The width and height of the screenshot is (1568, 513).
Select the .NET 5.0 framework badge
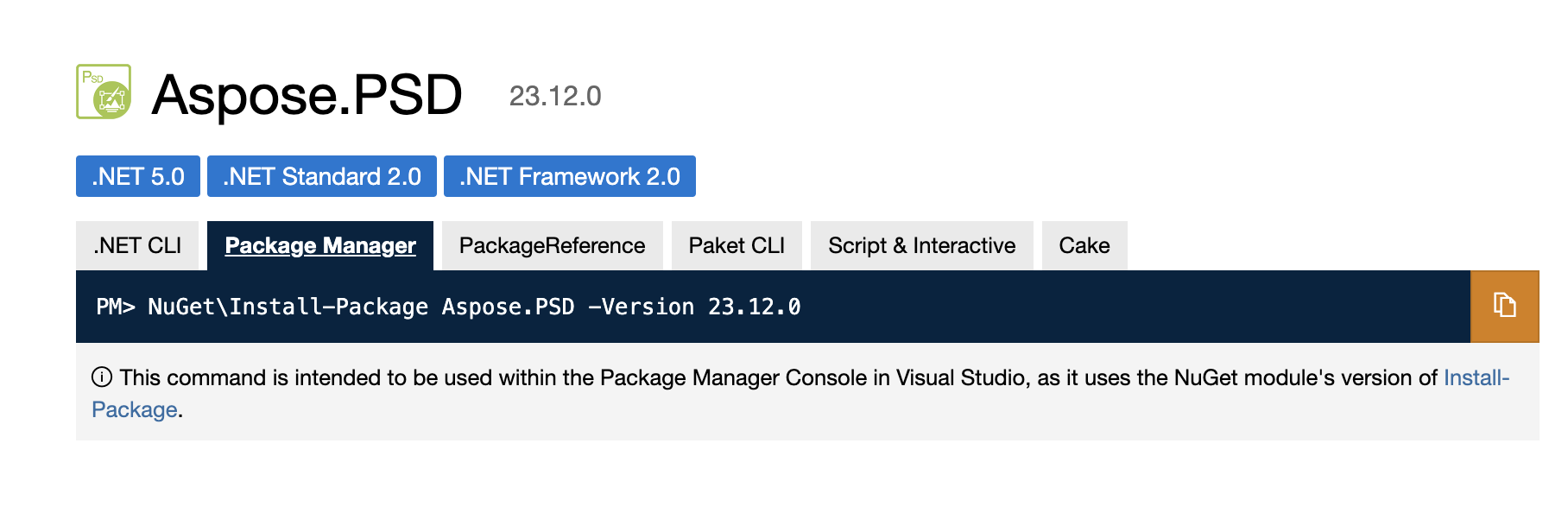tap(138, 176)
